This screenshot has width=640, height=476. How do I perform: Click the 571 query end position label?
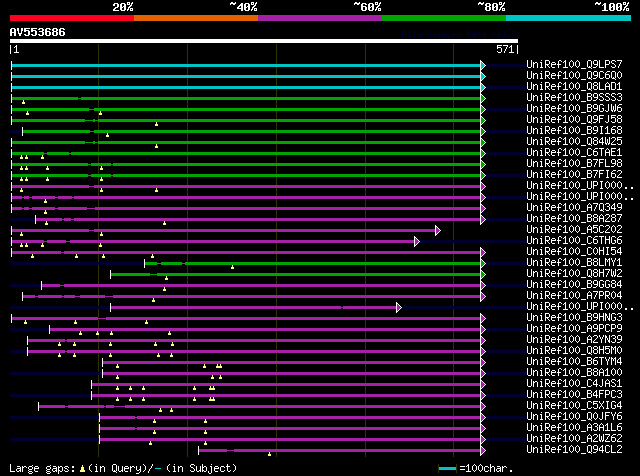(505, 49)
